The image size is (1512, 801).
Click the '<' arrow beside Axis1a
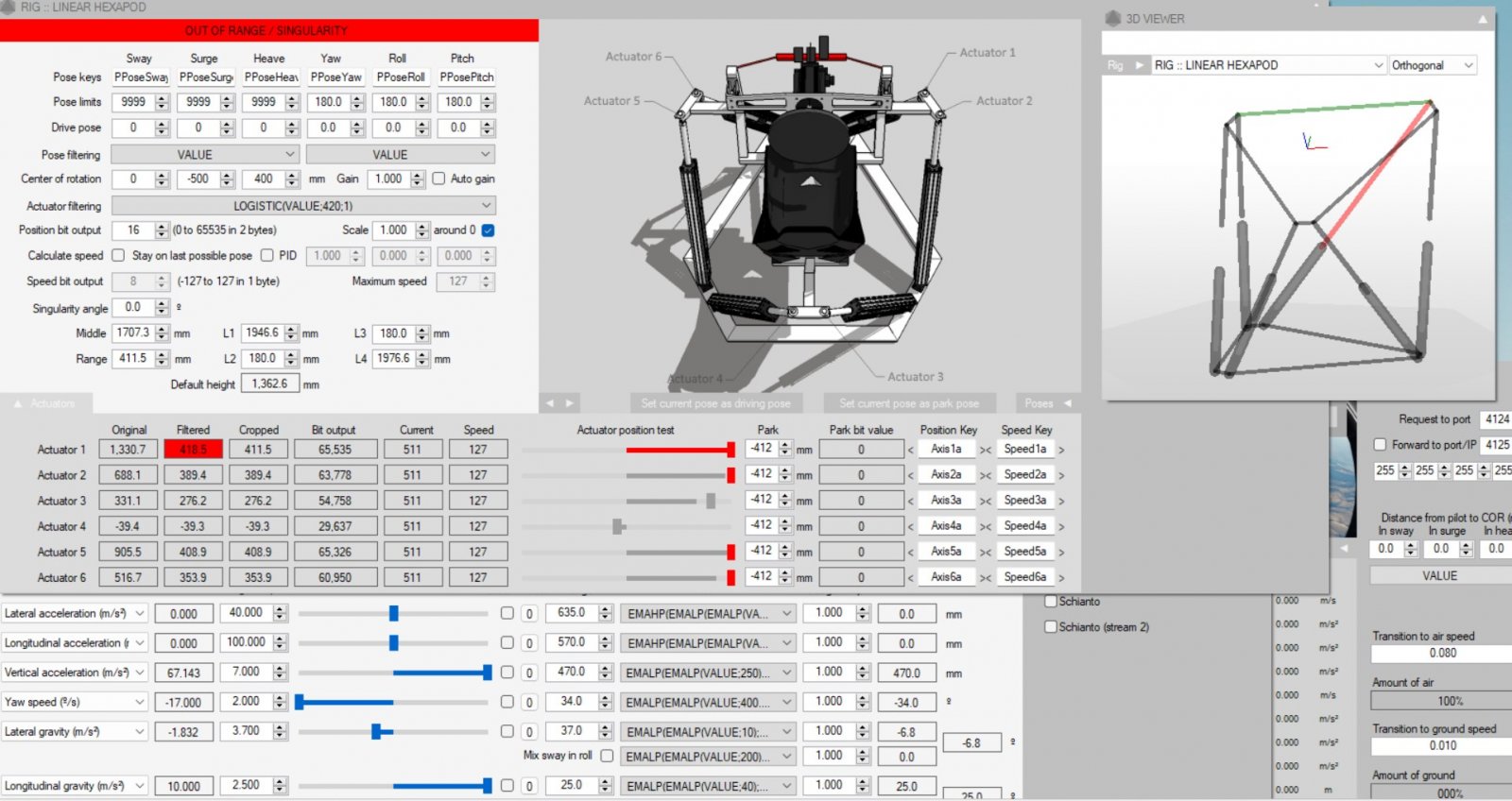click(x=911, y=451)
